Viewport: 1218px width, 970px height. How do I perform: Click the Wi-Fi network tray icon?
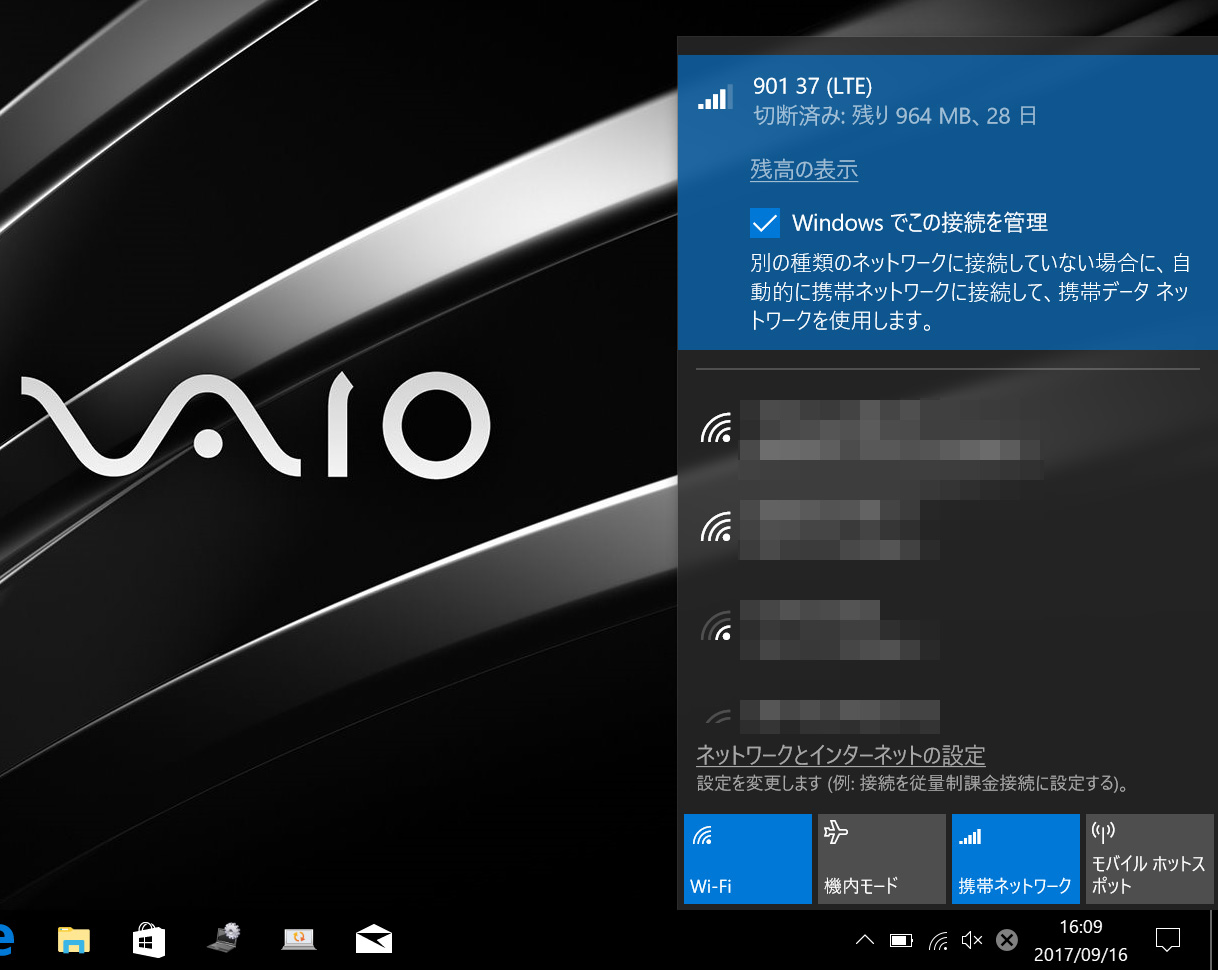(938, 940)
